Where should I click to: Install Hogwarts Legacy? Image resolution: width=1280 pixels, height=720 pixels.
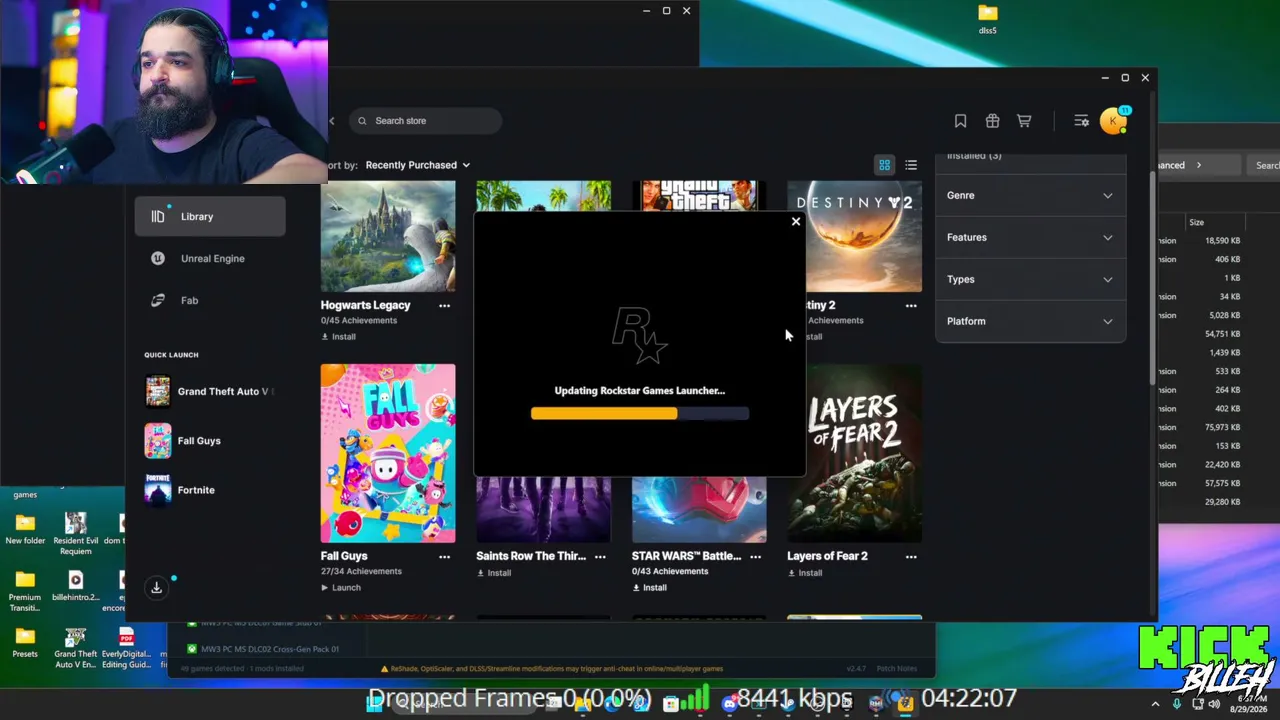[338, 337]
